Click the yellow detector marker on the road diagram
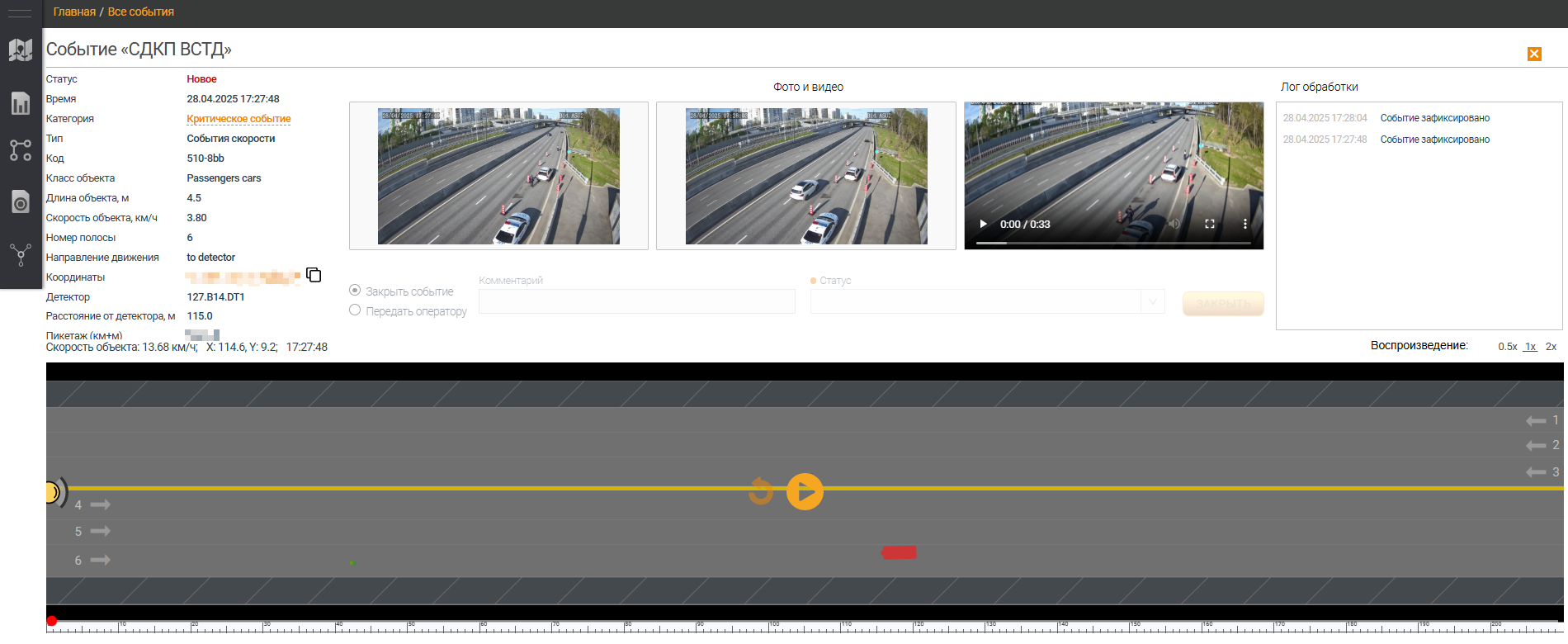 54,493
